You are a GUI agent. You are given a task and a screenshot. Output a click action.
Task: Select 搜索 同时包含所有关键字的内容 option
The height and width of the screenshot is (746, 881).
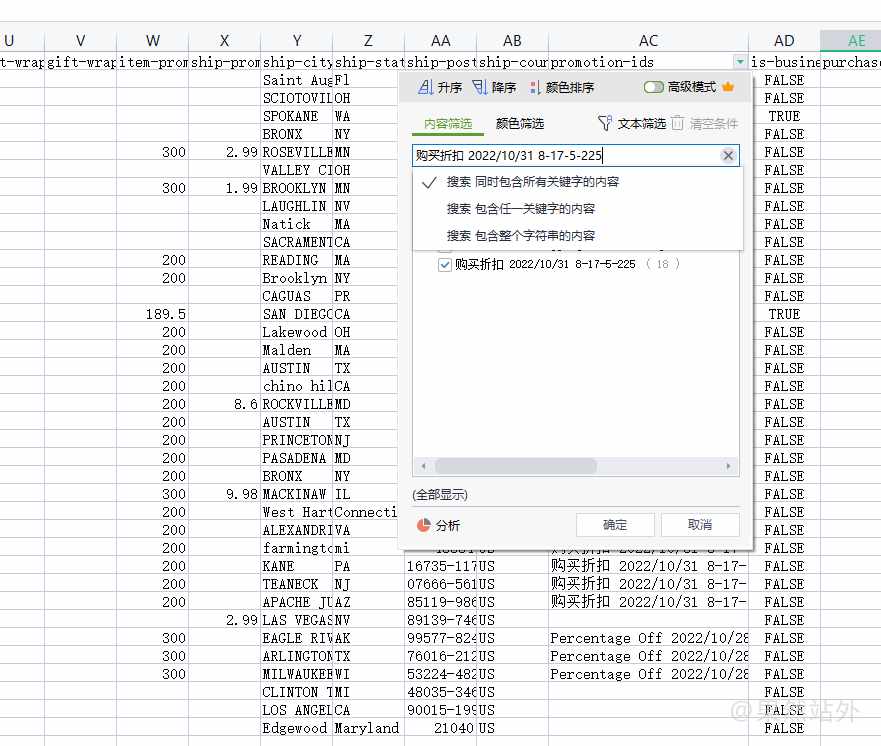click(x=533, y=182)
